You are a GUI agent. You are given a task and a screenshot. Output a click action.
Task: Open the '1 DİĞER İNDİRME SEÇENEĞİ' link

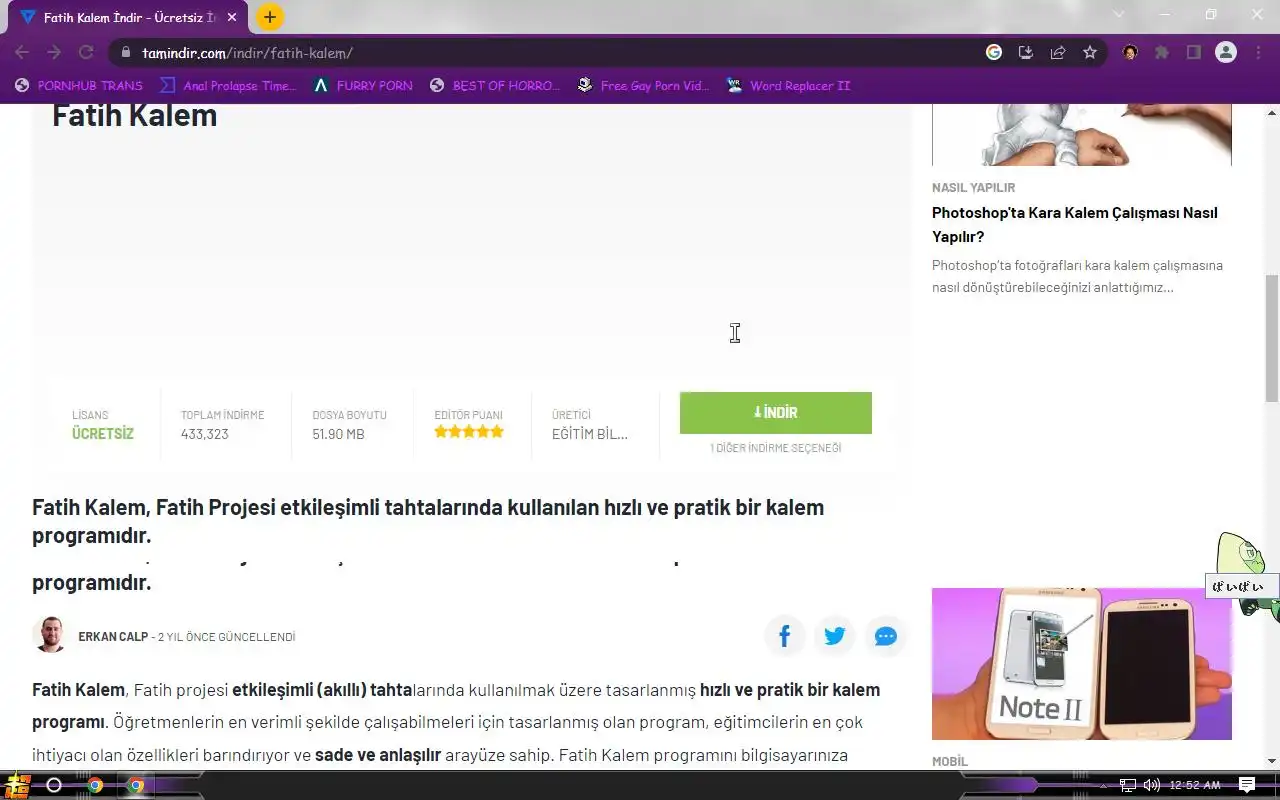pos(776,448)
